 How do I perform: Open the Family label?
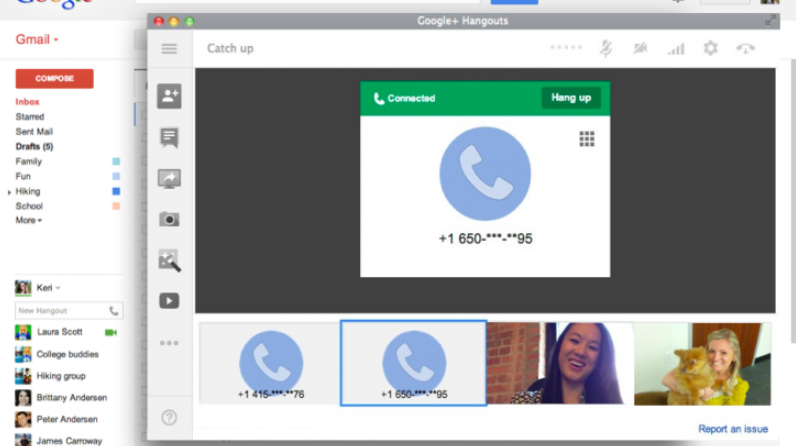(x=28, y=161)
